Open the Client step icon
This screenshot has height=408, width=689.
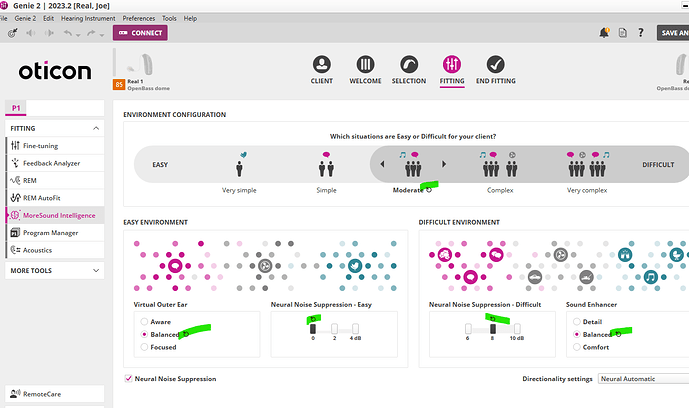tap(322, 65)
